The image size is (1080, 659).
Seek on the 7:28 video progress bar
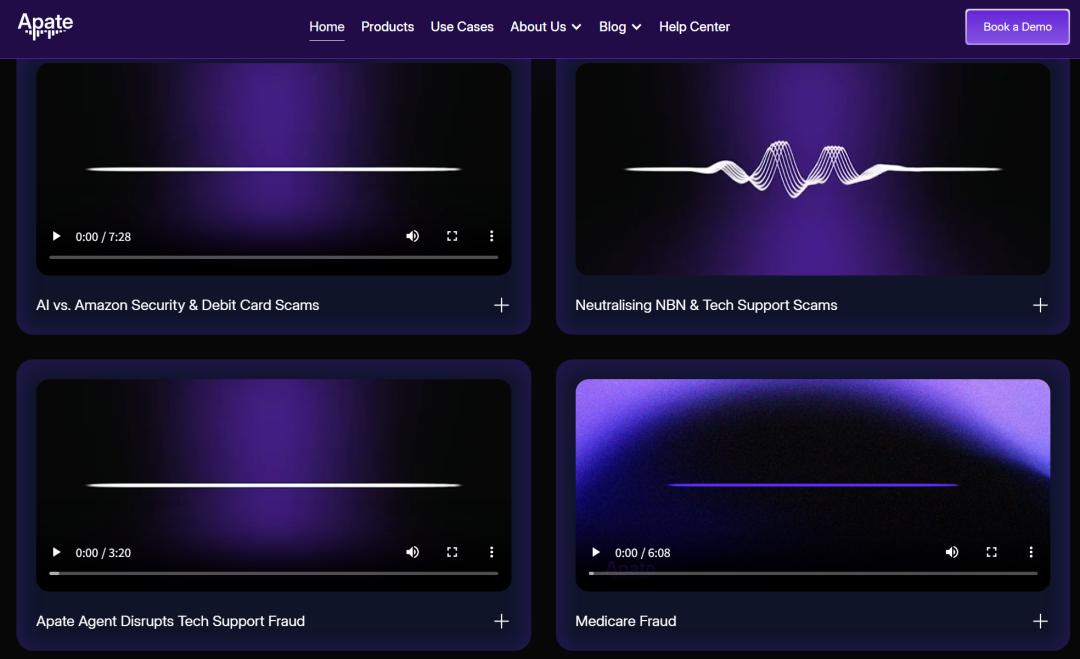pyautogui.click(x=273, y=257)
